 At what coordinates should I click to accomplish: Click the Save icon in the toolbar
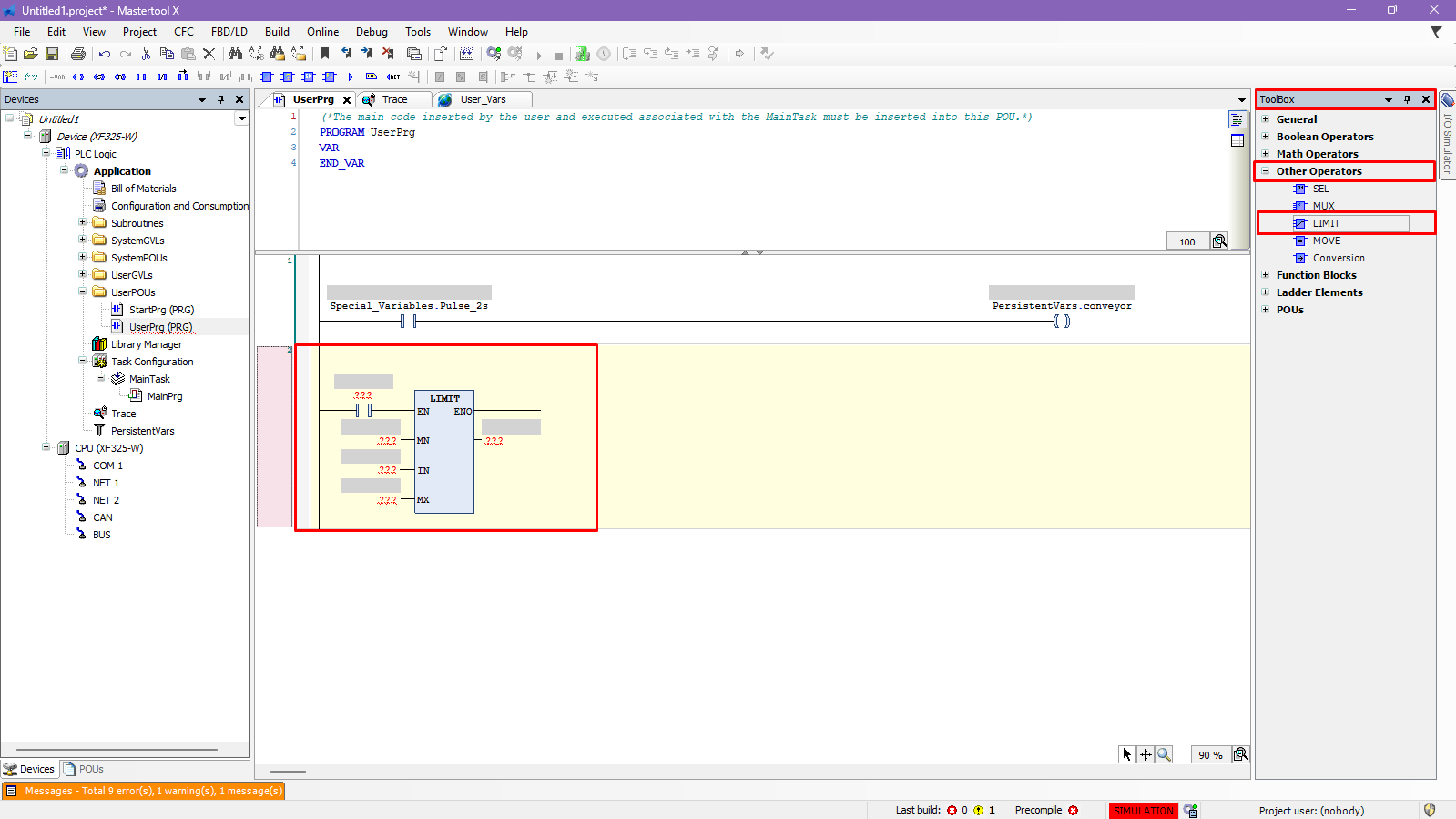[52, 55]
